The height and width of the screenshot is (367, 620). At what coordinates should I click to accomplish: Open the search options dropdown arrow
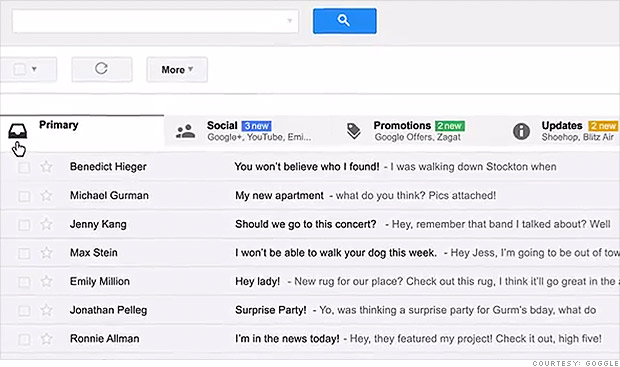[290, 21]
